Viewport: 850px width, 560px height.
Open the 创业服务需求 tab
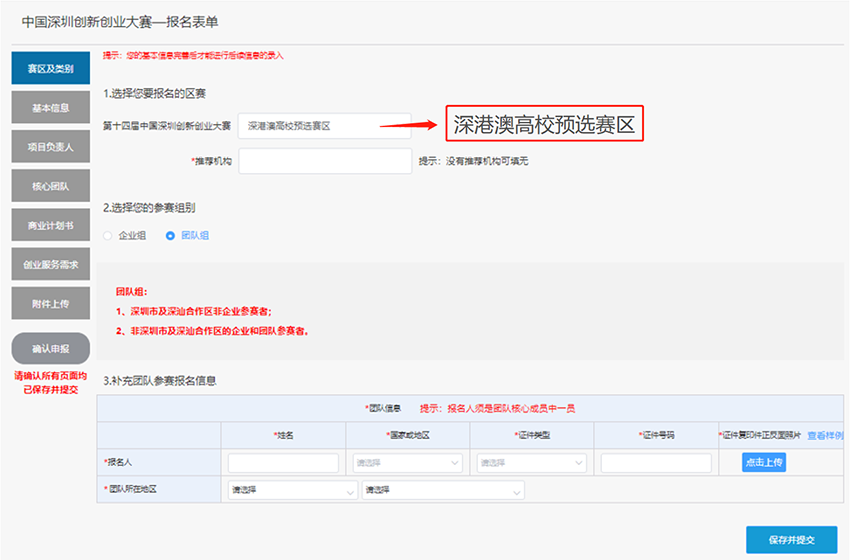[x=50, y=265]
